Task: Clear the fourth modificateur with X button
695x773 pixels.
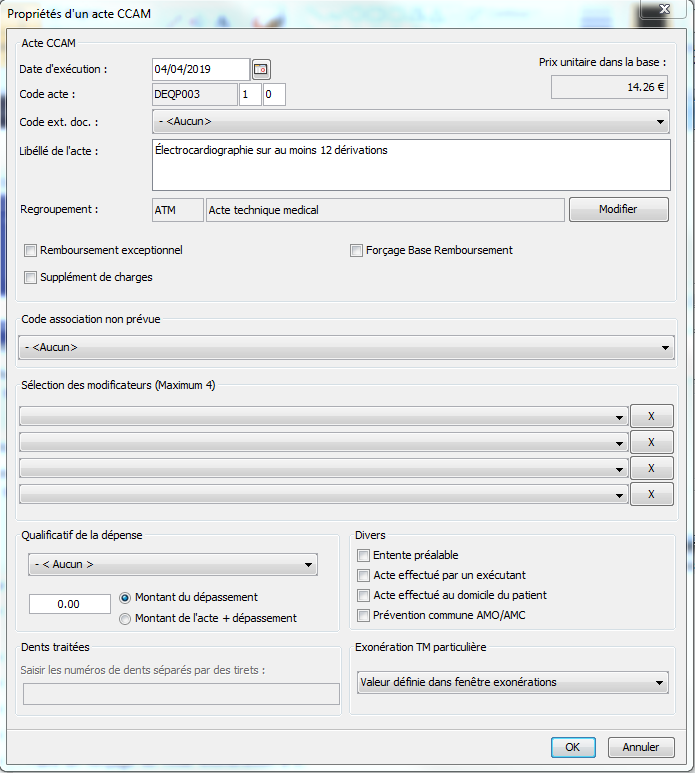Action: pos(651,494)
